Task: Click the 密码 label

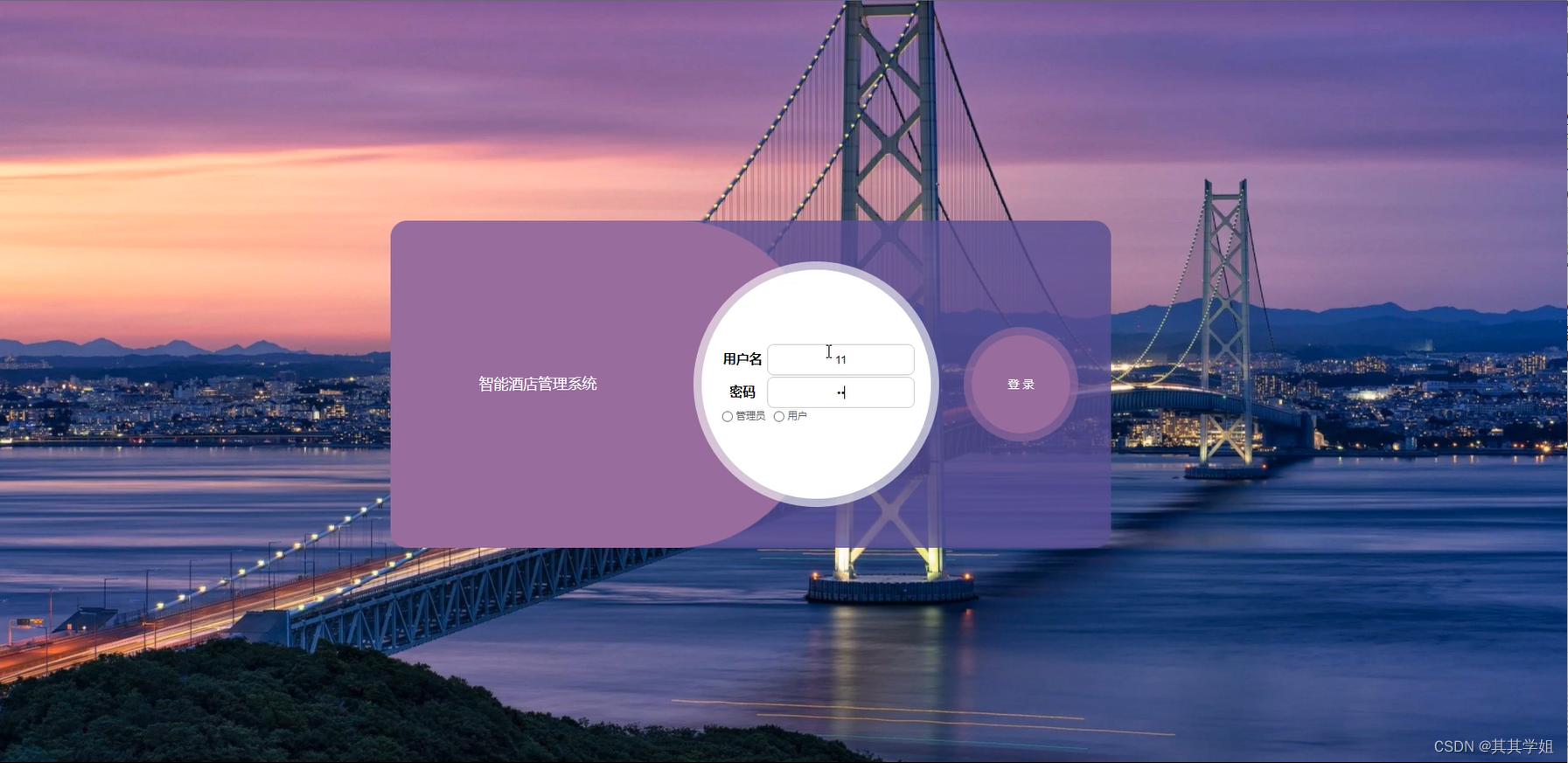Action: (742, 392)
